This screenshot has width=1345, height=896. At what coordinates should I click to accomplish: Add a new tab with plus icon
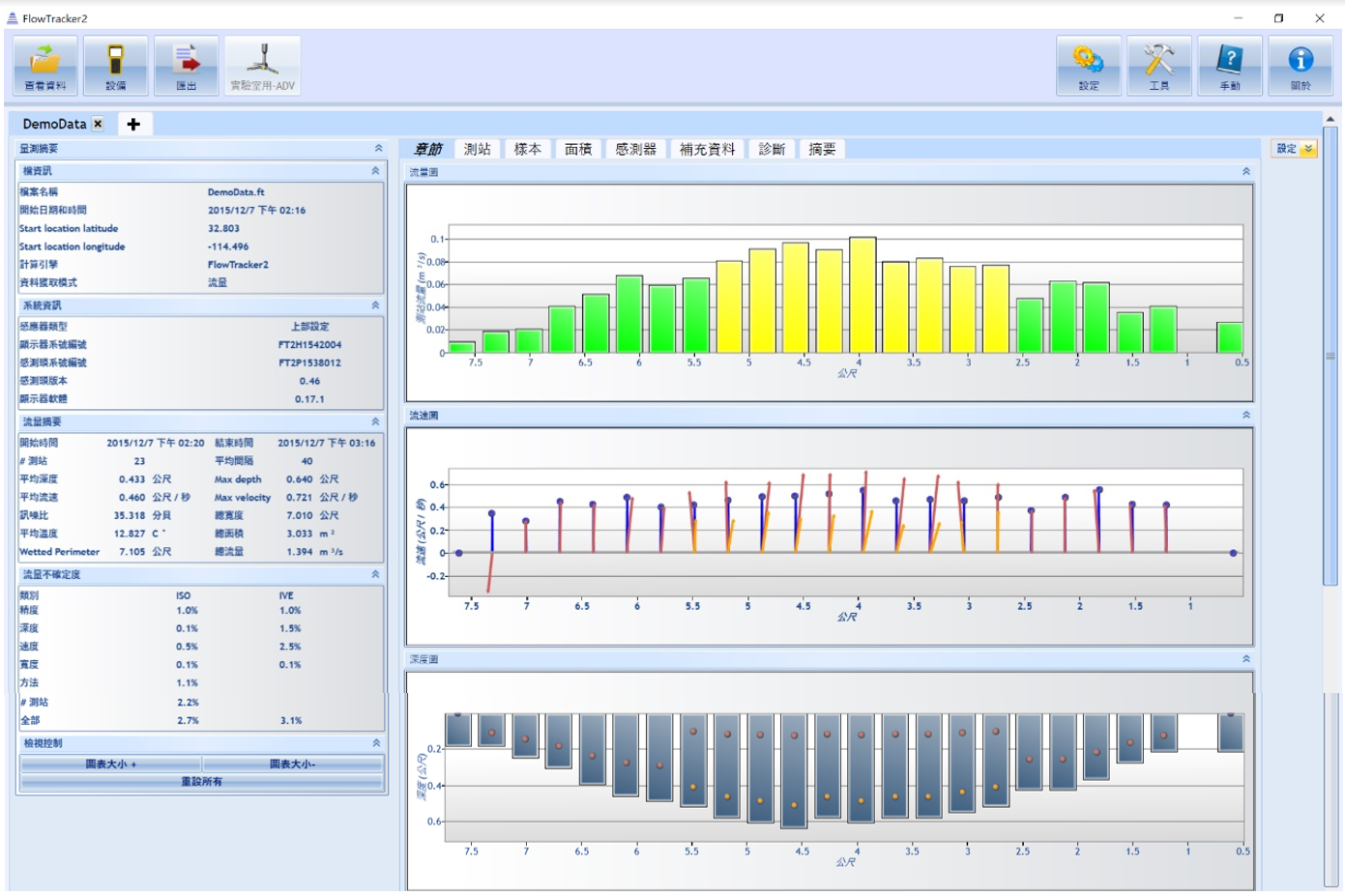pos(133,124)
